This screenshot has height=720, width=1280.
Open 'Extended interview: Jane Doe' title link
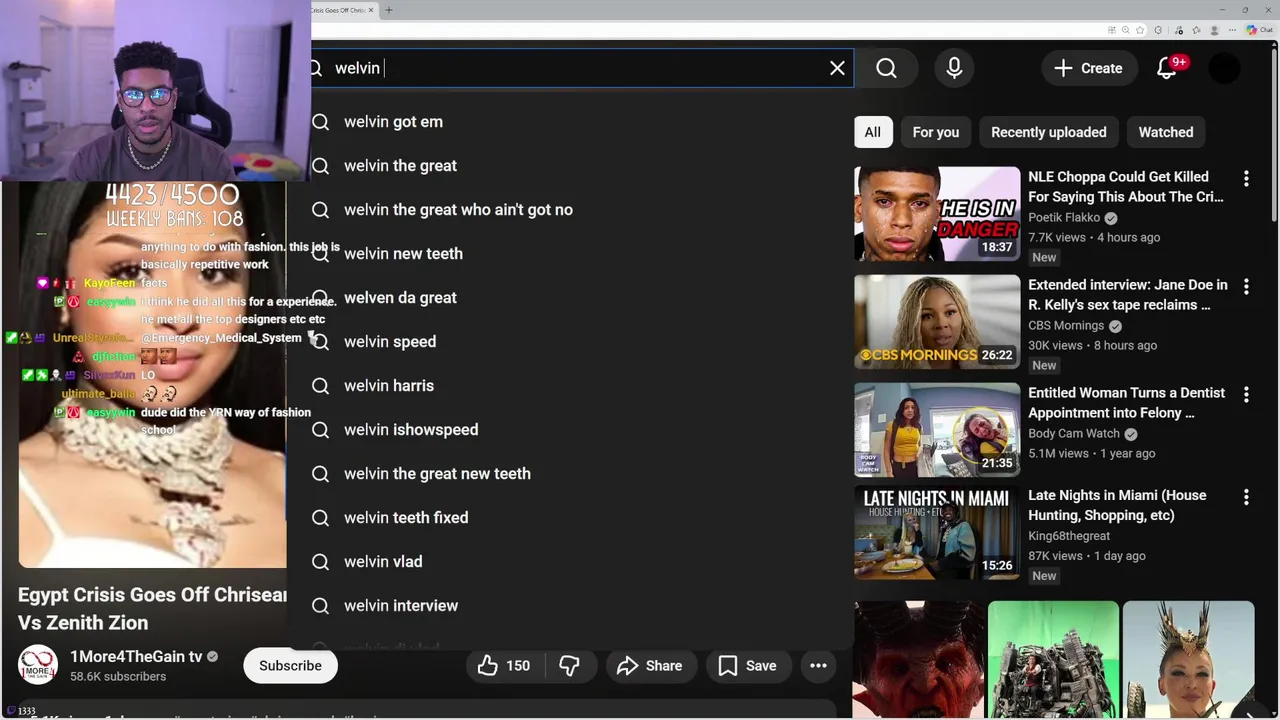tap(1128, 295)
